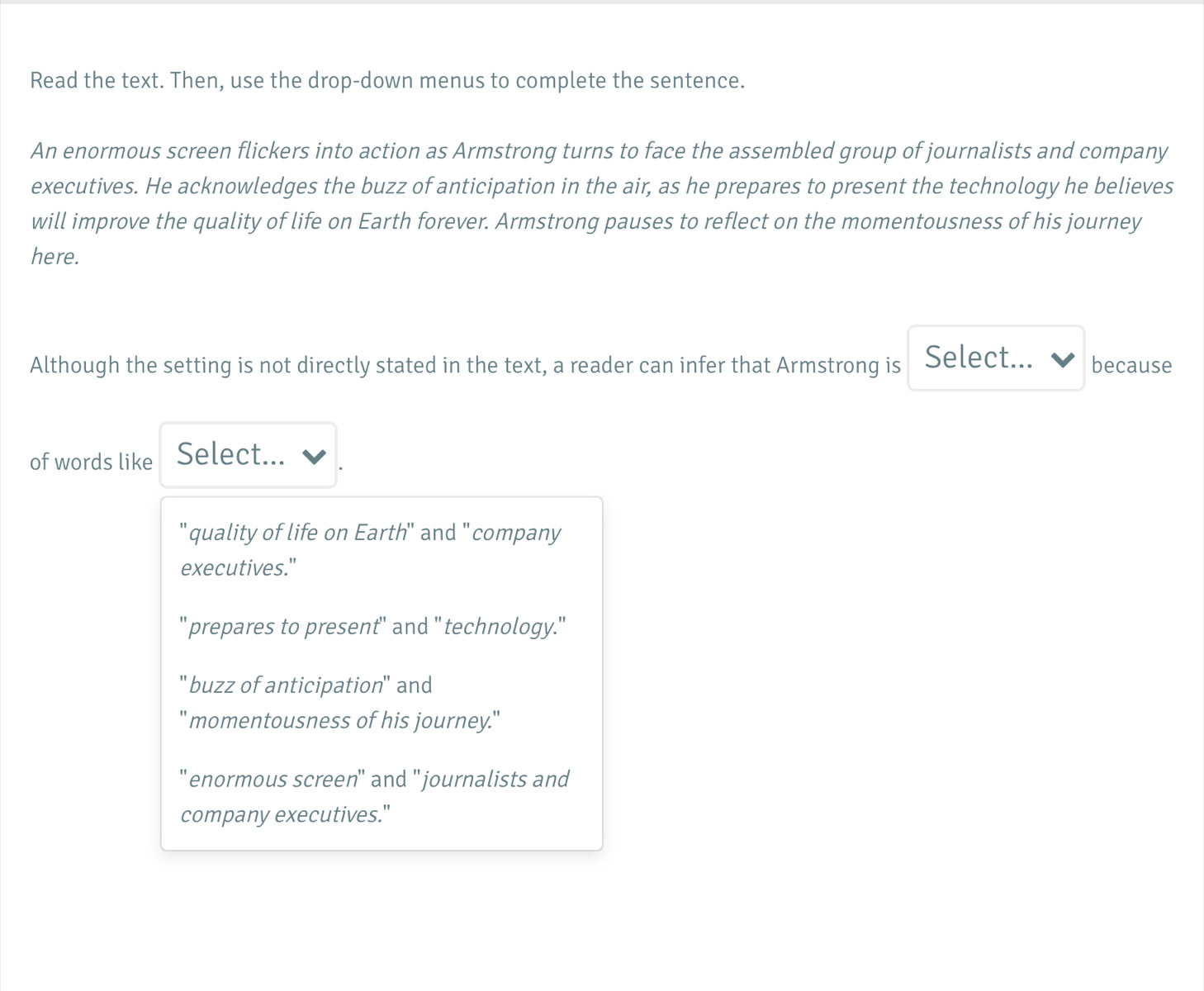Click the word "because" after the first dropdown
1204x991 pixels.
click(1131, 365)
